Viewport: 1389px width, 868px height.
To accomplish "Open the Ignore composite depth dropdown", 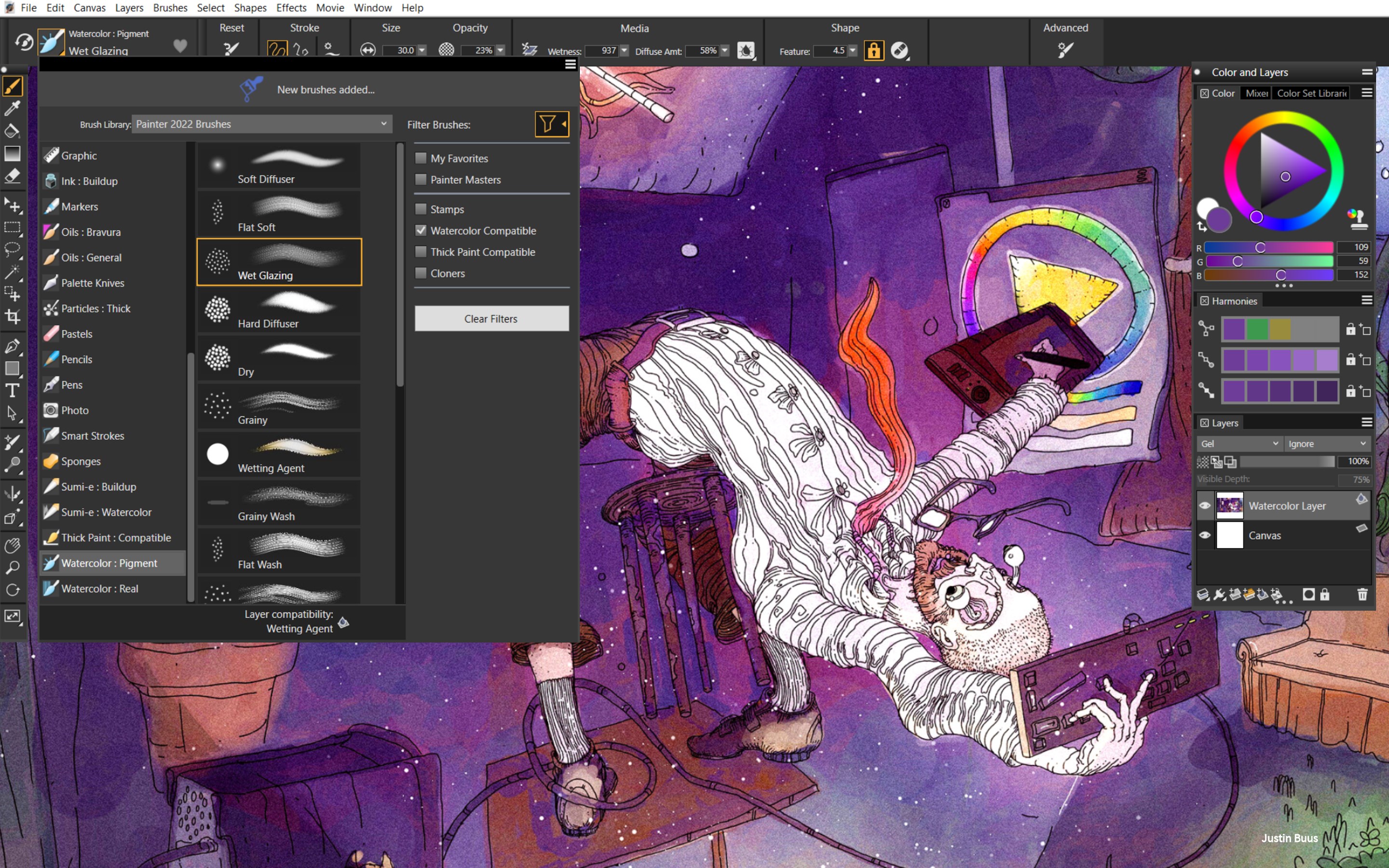I will [1328, 443].
